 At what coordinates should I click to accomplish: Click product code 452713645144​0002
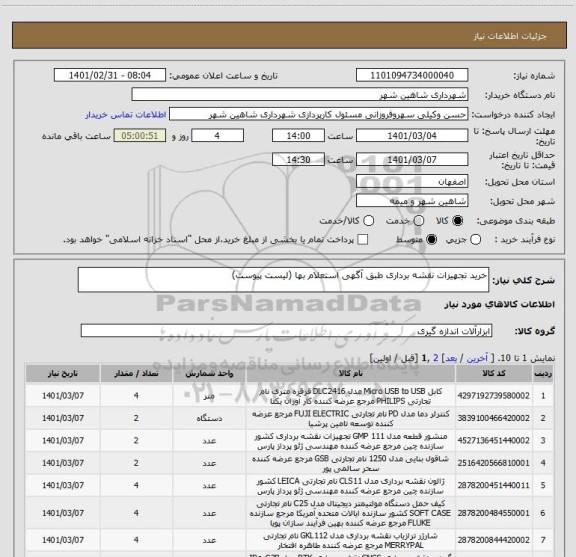494,441
